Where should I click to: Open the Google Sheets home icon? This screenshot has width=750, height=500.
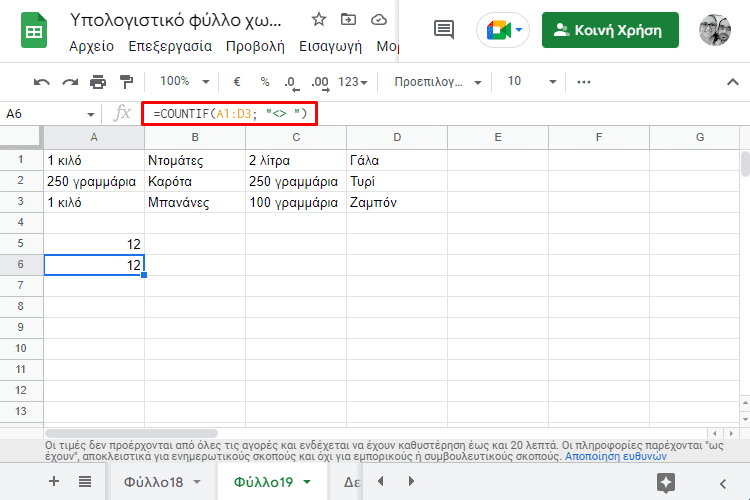point(34,31)
